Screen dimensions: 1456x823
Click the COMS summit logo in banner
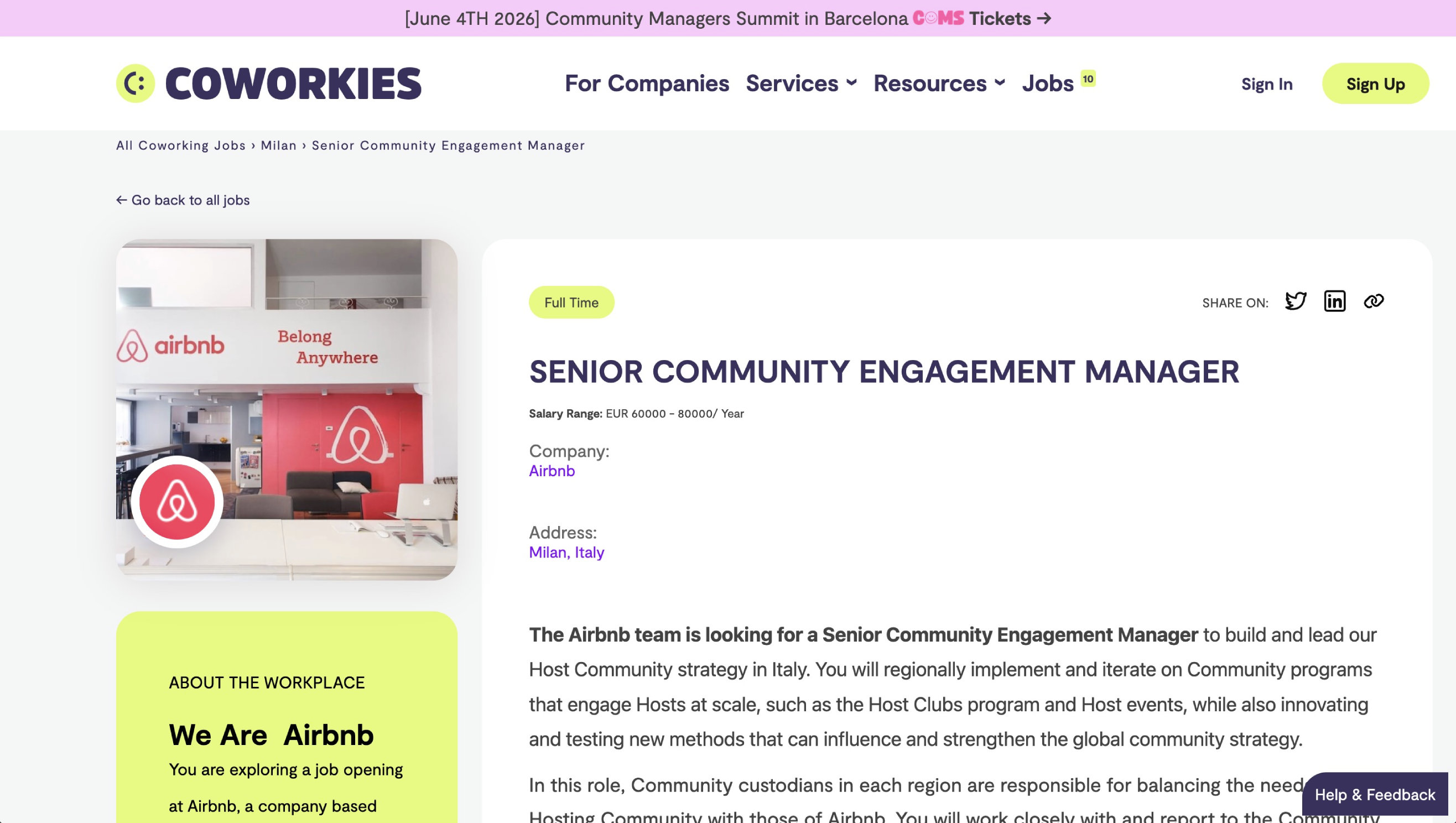pos(938,19)
